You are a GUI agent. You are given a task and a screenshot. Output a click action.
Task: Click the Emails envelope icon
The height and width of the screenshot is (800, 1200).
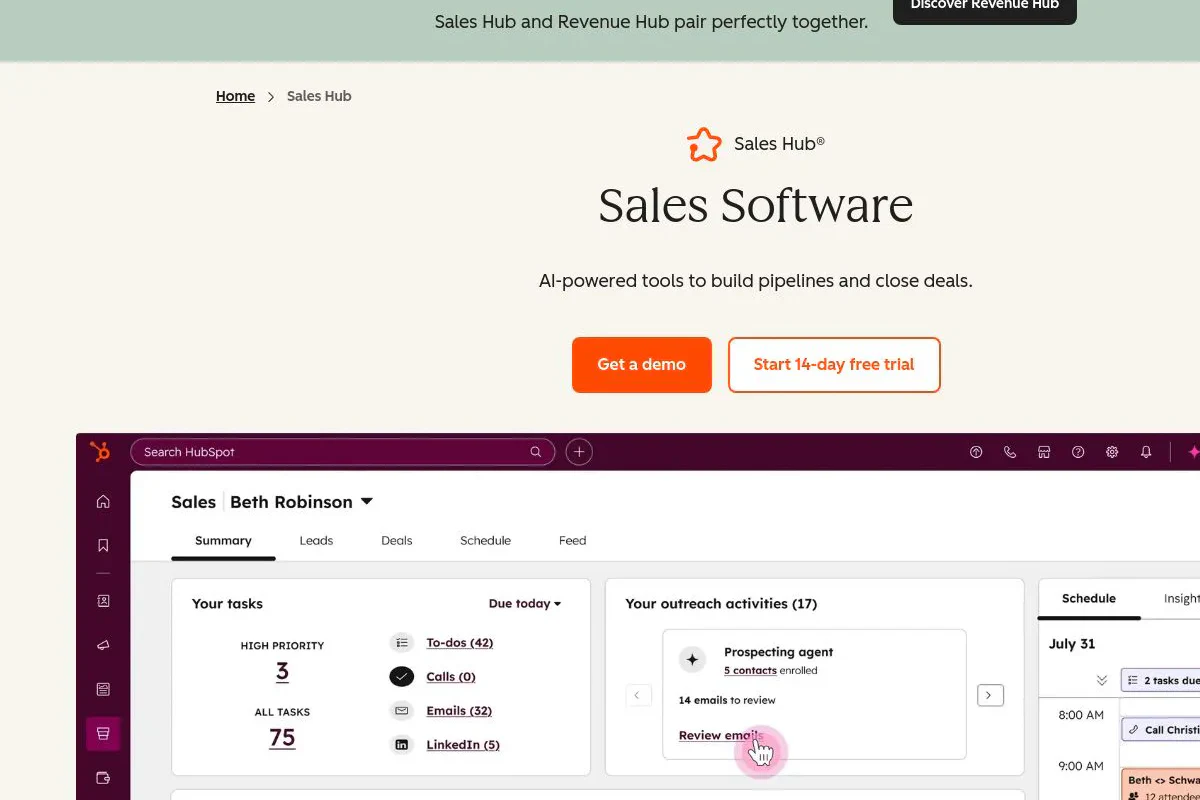click(x=402, y=711)
